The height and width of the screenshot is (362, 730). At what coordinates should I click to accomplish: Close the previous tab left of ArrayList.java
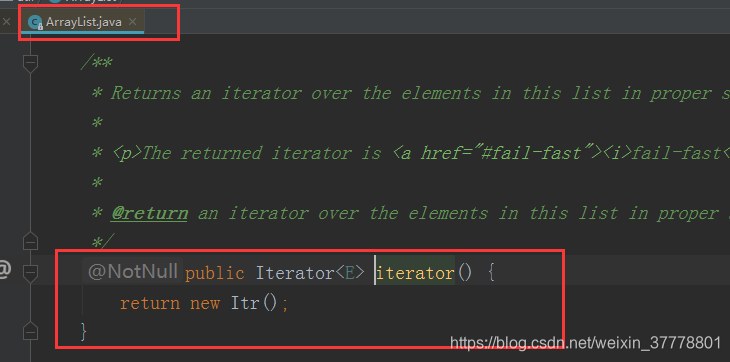(x=6, y=21)
